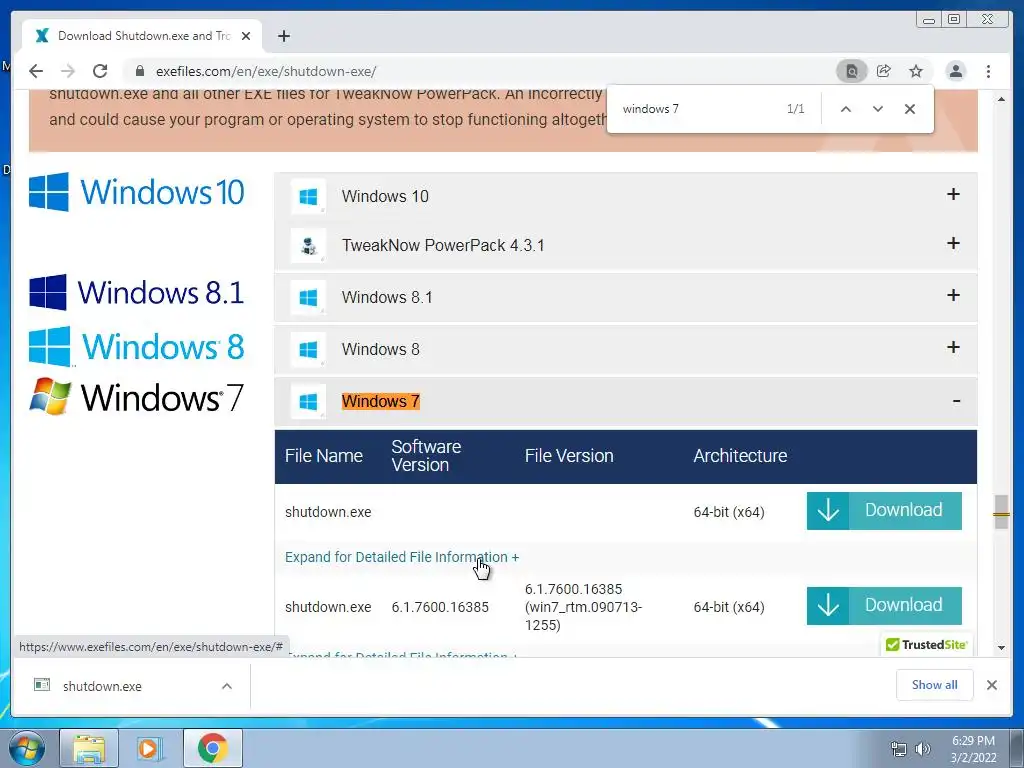The height and width of the screenshot is (768, 1024).
Task: Expand the Windows 8.1 section
Action: [953, 295]
